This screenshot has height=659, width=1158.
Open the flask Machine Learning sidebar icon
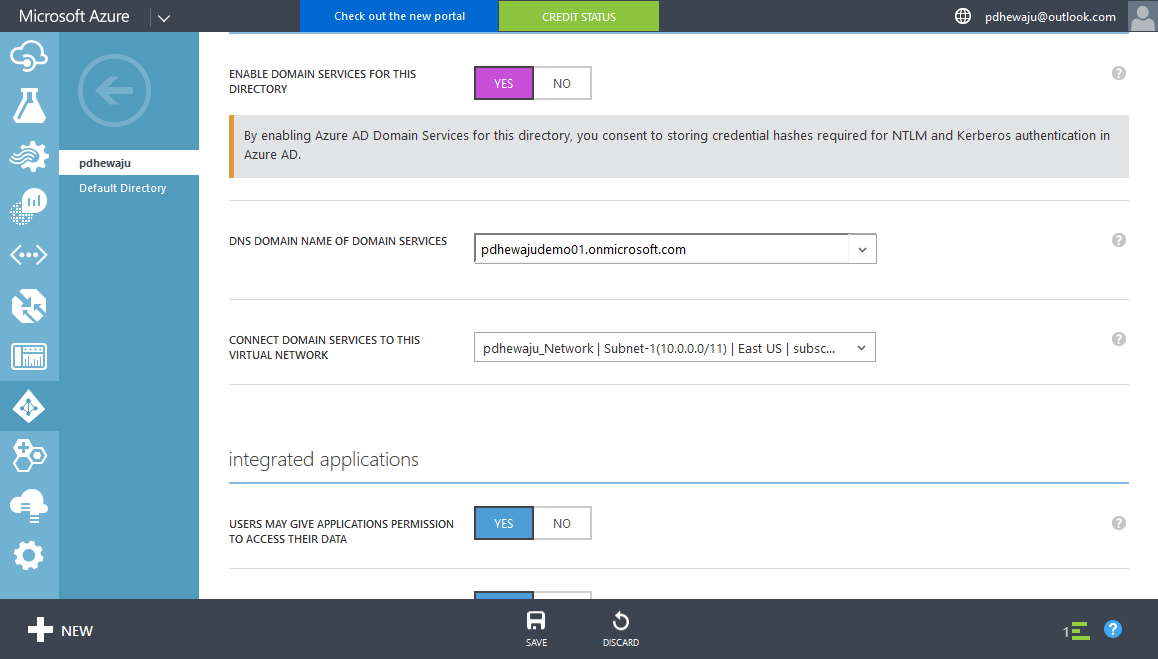pyautogui.click(x=29, y=106)
